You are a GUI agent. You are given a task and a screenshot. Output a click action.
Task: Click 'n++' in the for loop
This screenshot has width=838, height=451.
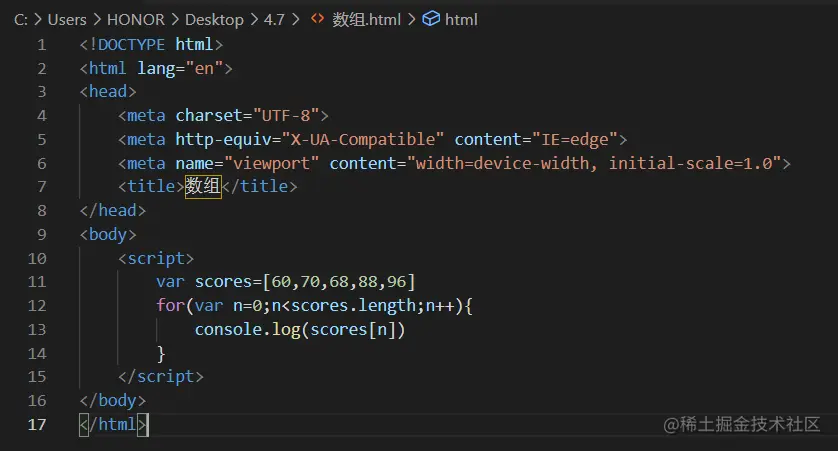click(439, 306)
